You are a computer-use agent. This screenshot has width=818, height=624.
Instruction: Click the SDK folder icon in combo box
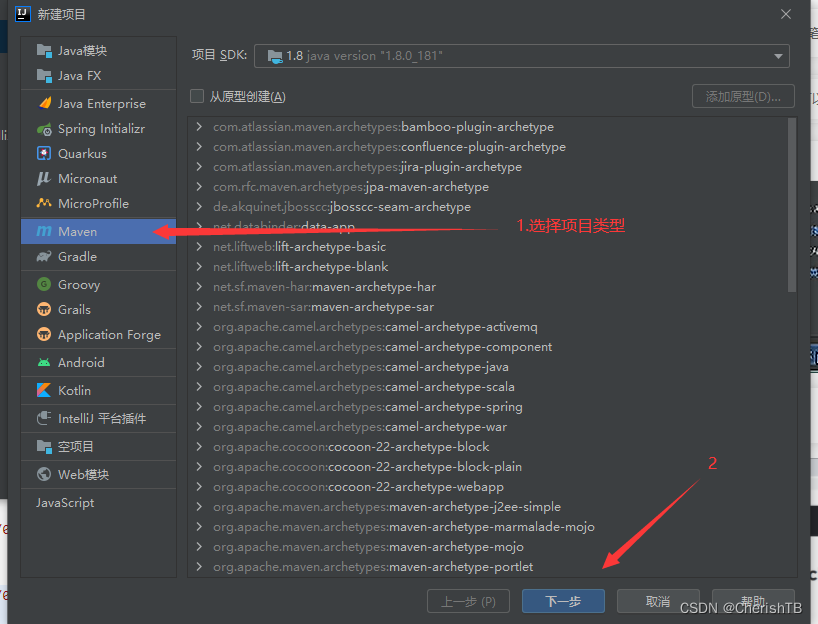275,56
